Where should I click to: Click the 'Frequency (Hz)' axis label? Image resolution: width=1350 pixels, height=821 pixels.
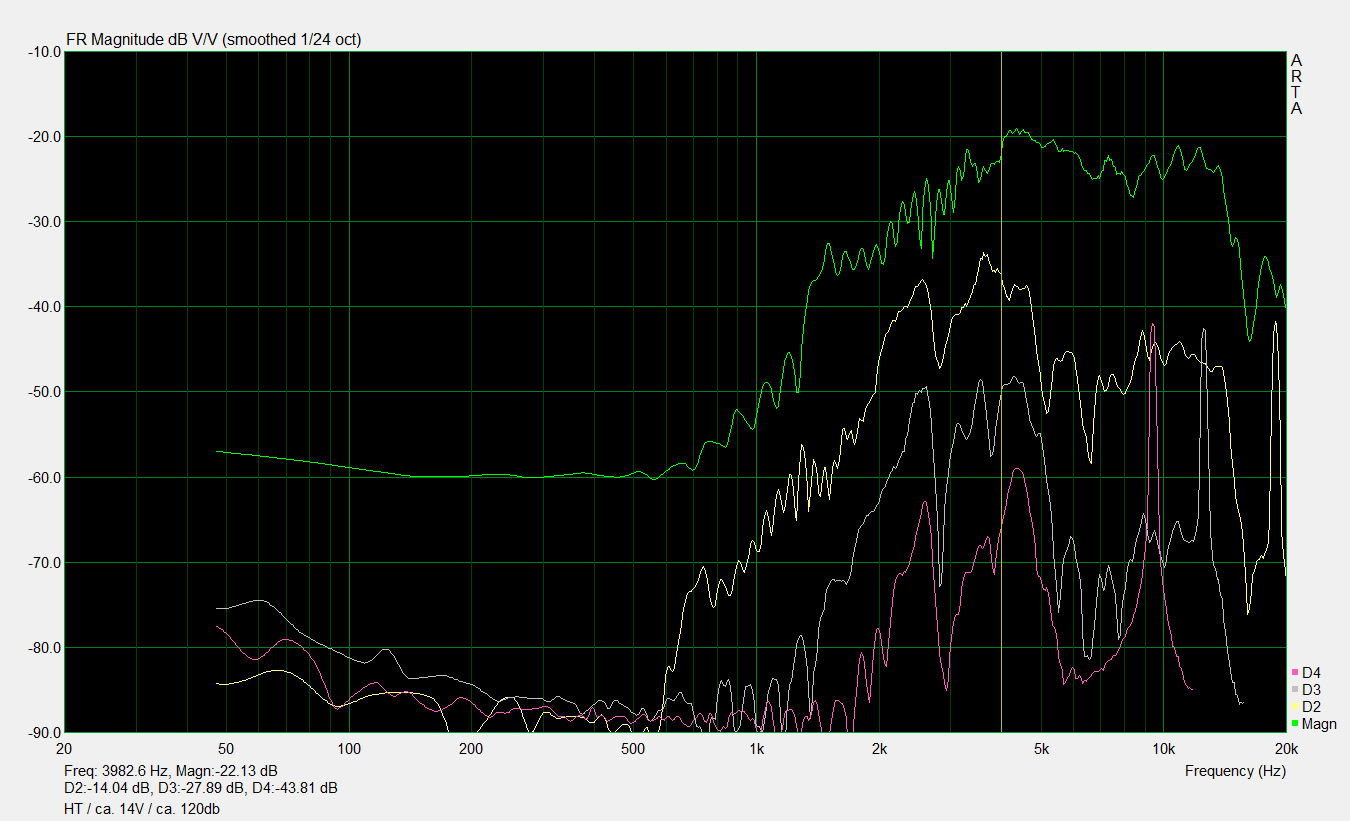(1235, 771)
